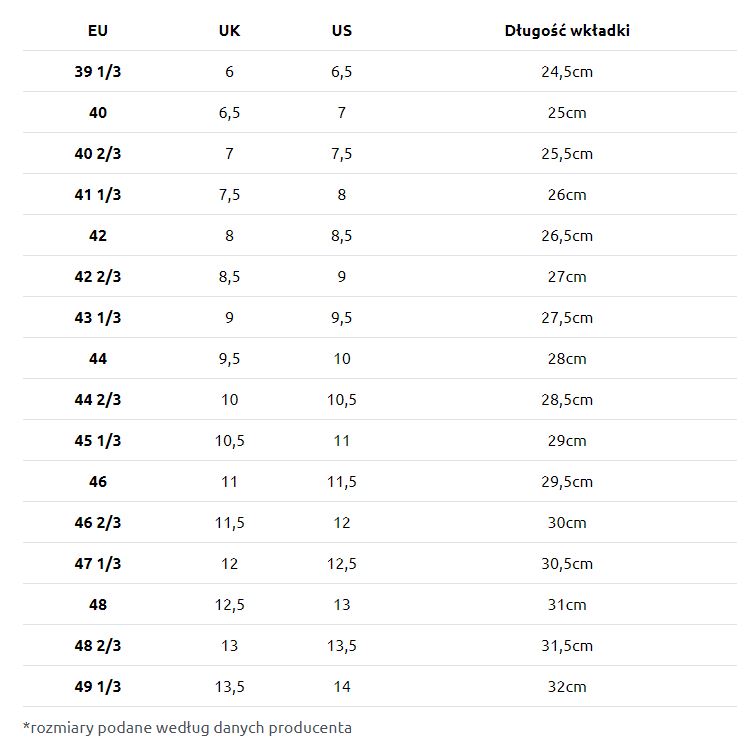Click the 27cm insole length cell
This screenshot has height=747, width=749.
coord(567,277)
